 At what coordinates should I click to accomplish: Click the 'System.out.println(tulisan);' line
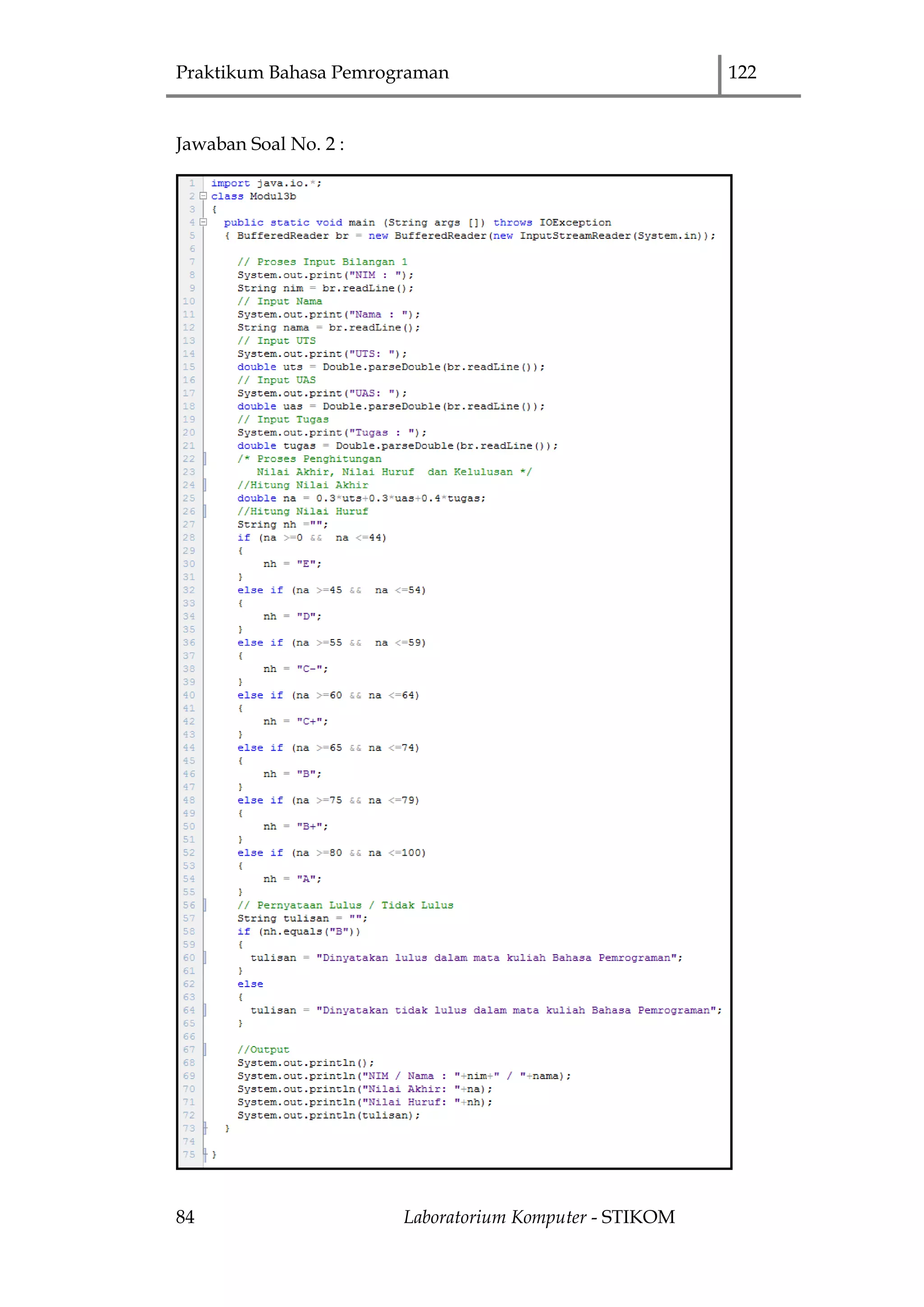coord(328,1115)
